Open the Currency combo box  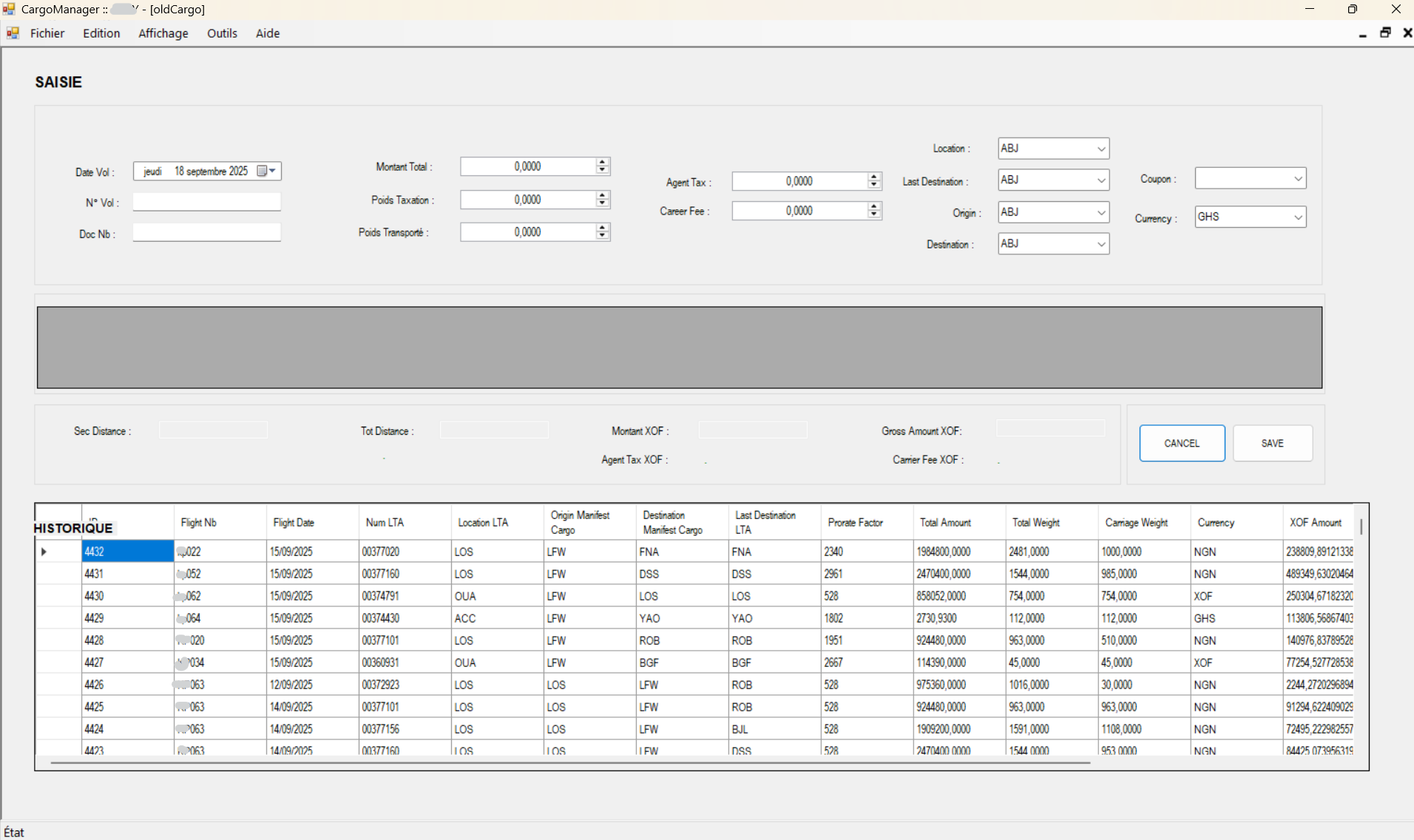pos(1297,217)
